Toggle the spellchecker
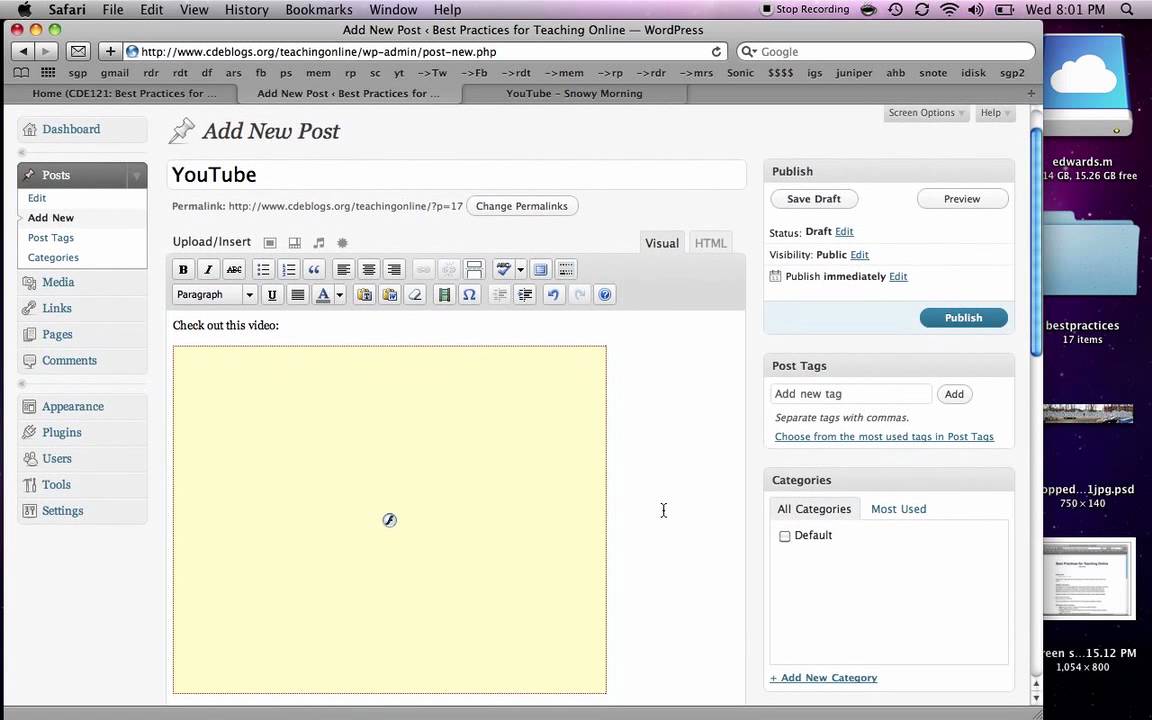1152x720 pixels. [503, 270]
